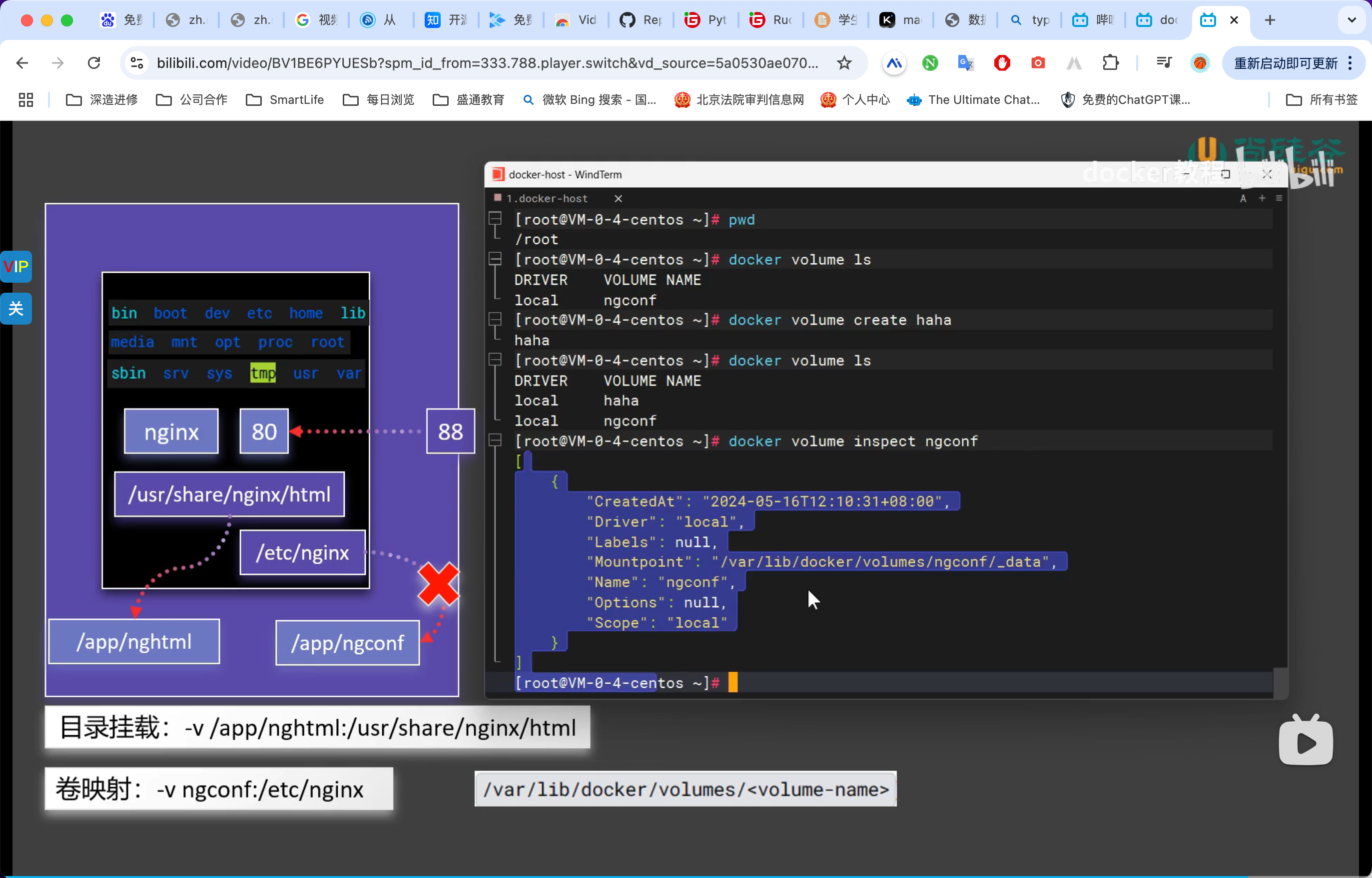
Task: Open the Google Translate extension icon
Action: 965,63
